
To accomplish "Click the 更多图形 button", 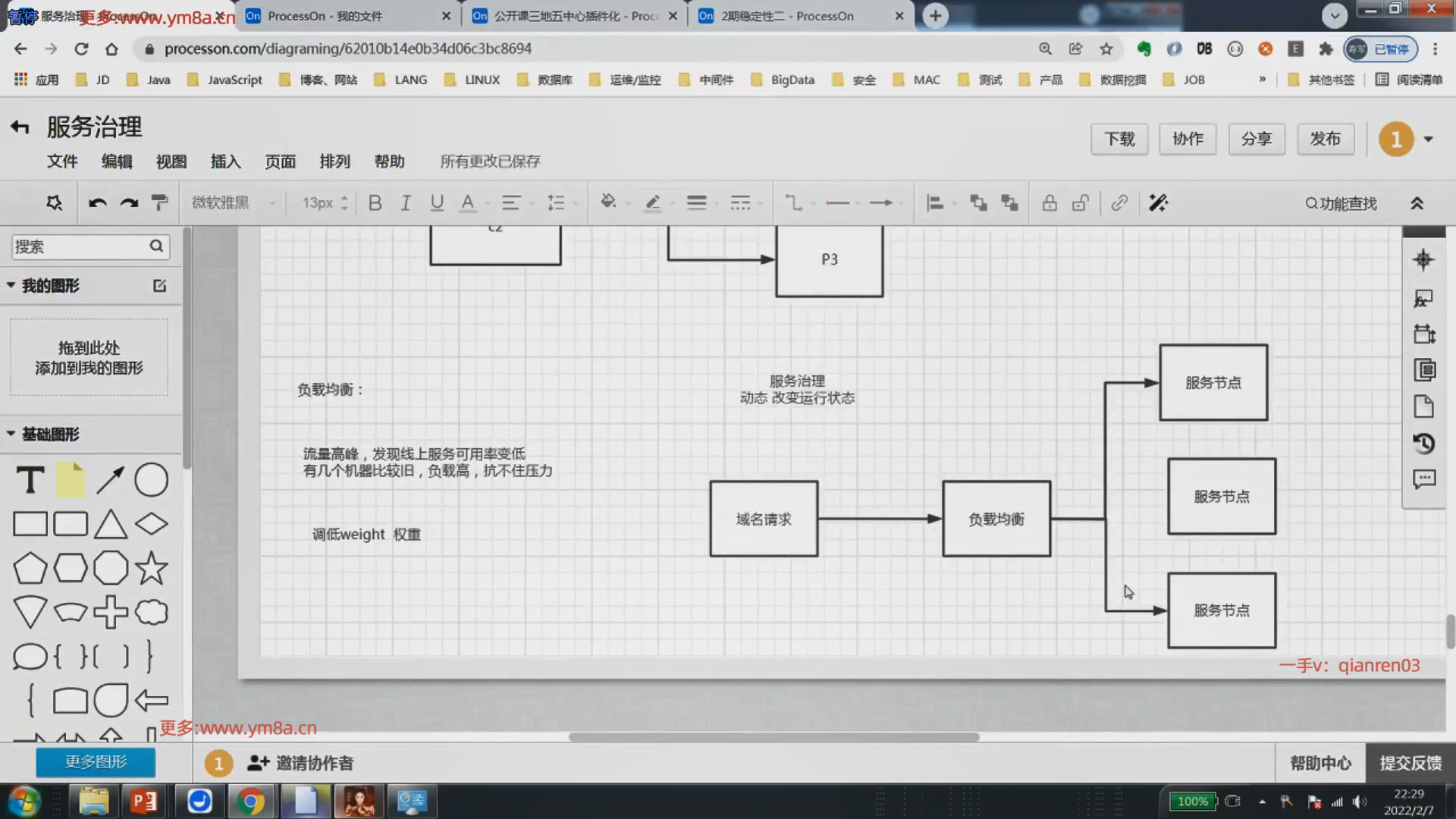I will click(x=96, y=761).
